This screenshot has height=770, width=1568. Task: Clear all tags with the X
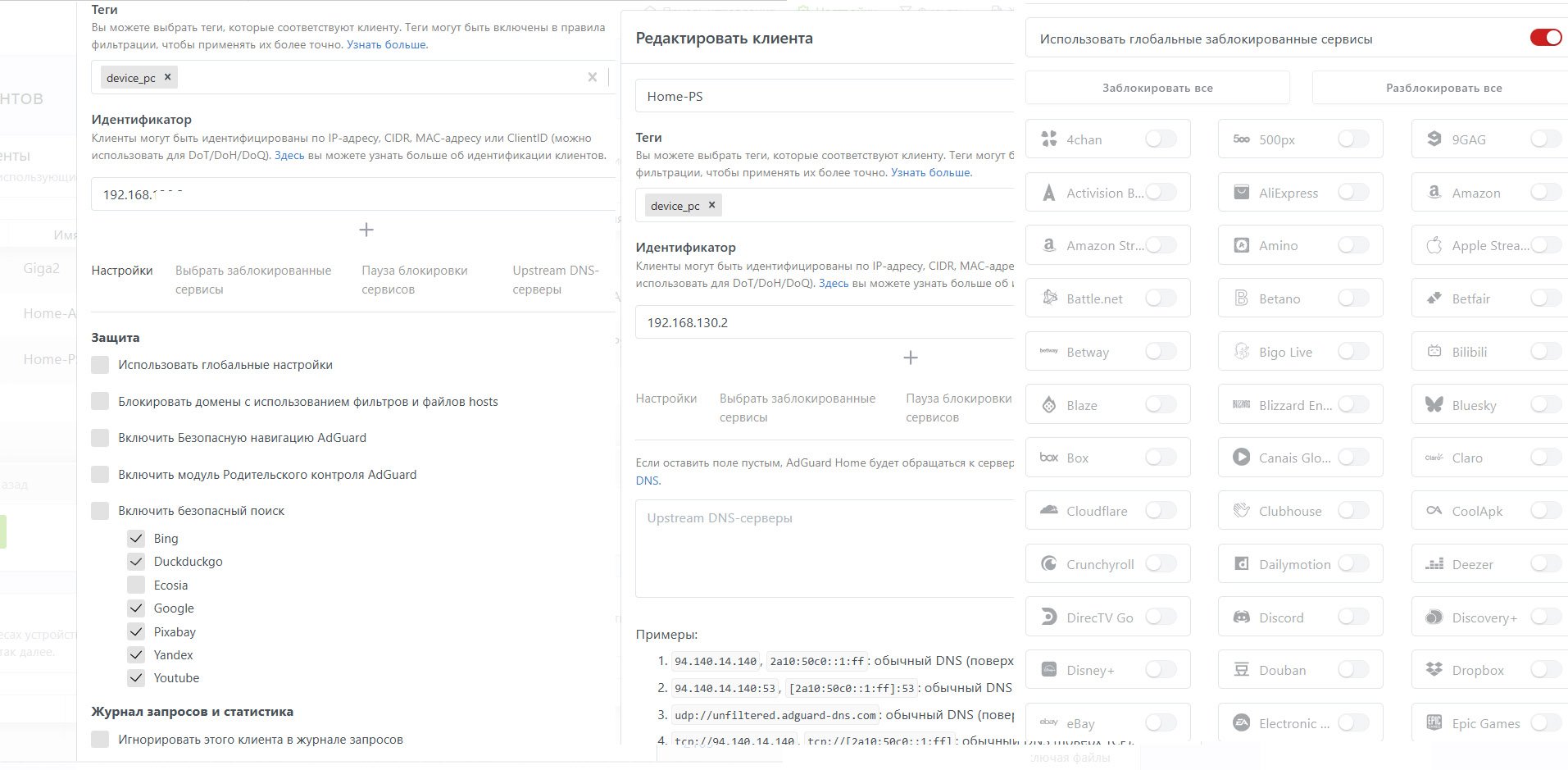coord(592,77)
